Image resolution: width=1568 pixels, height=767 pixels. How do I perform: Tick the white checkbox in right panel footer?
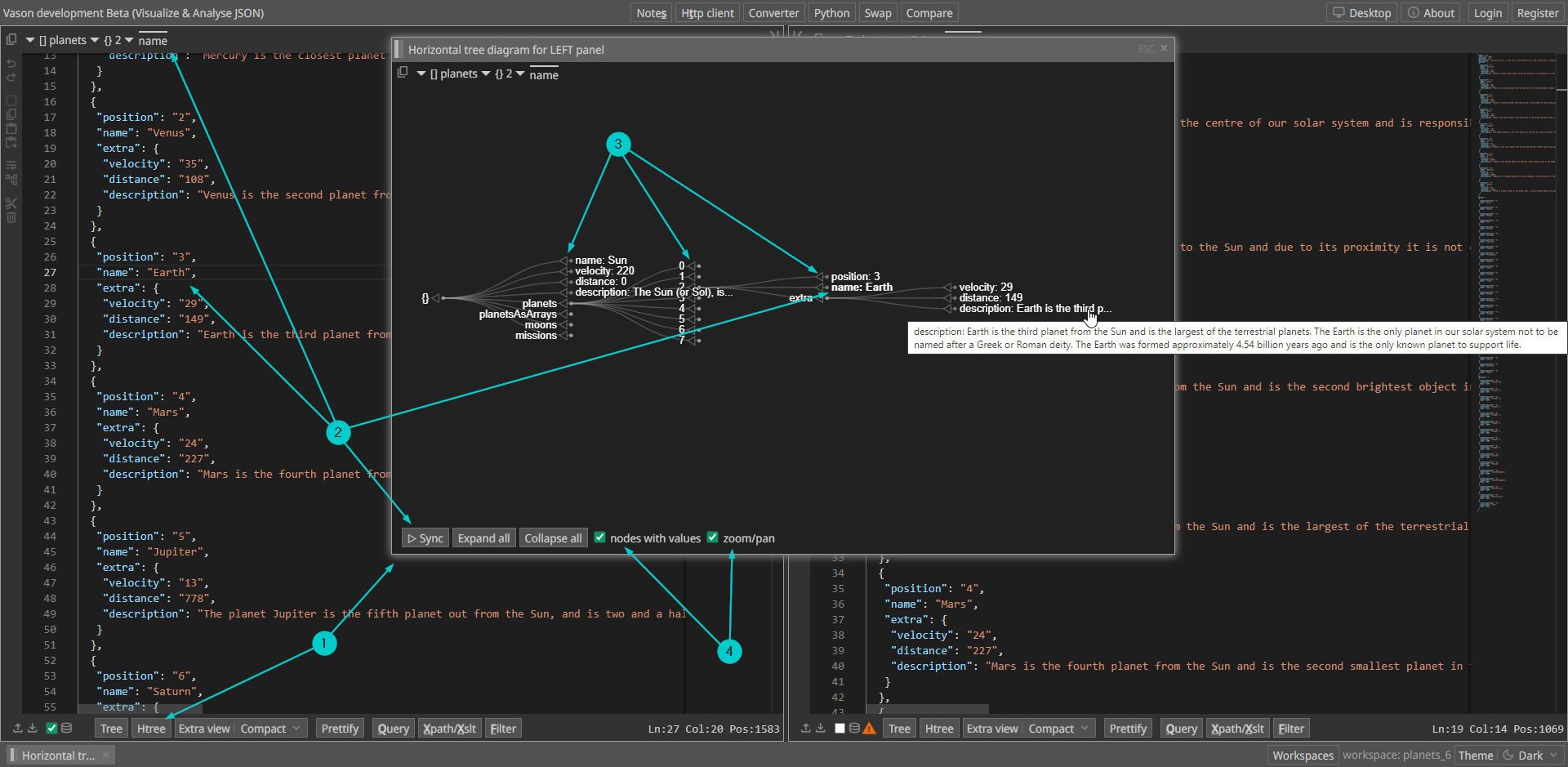[x=840, y=728]
